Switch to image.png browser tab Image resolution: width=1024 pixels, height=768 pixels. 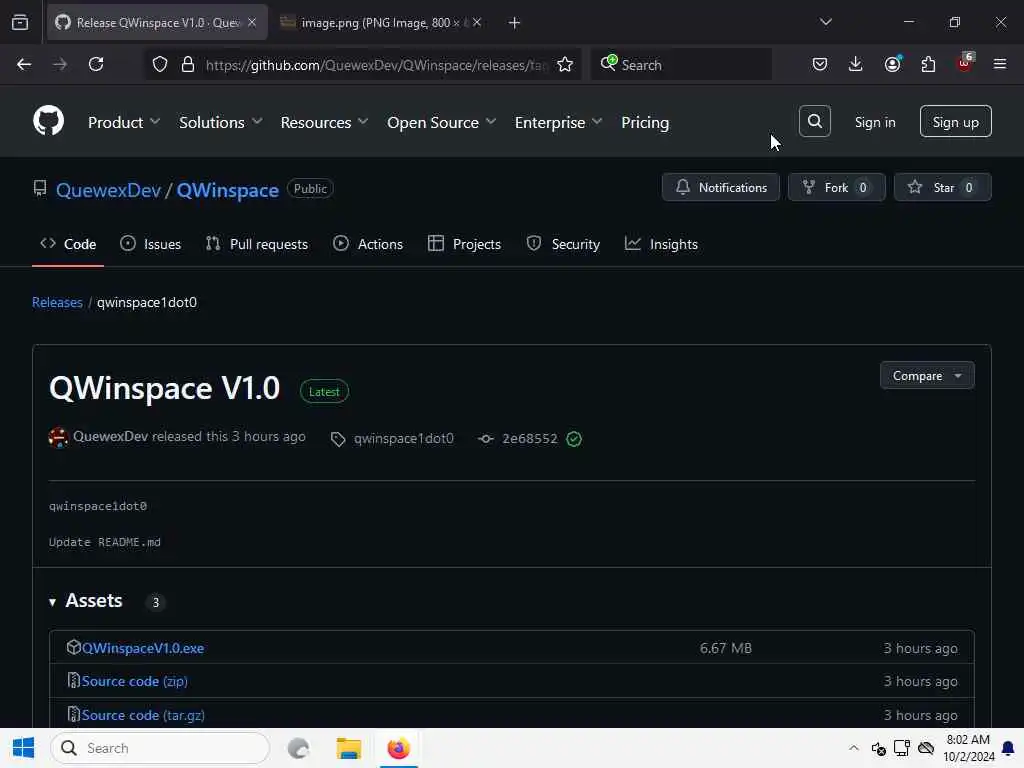point(382,23)
